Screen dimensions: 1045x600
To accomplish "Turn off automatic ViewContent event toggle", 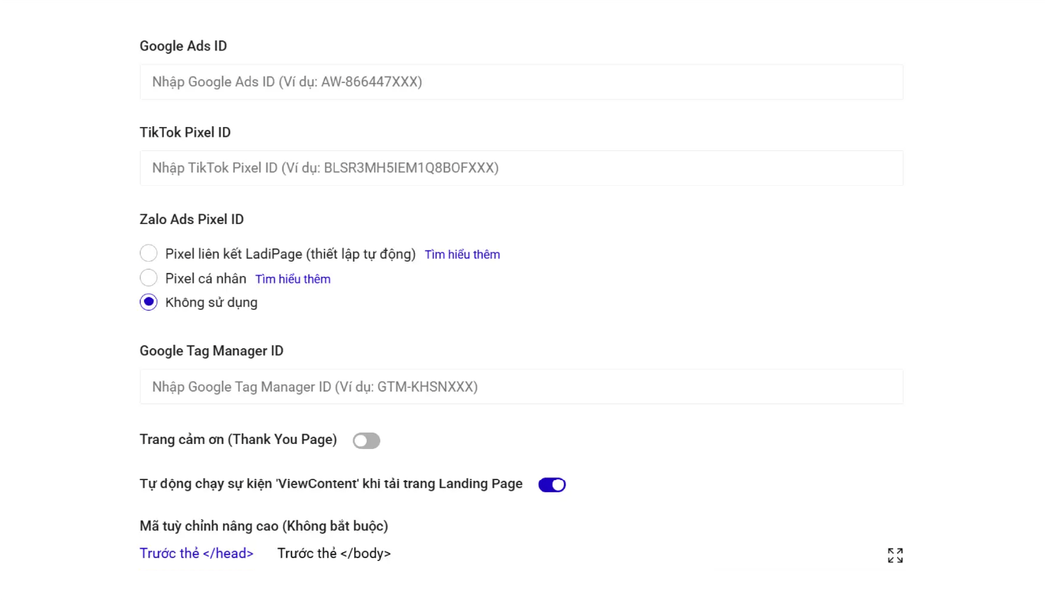I will click(552, 485).
